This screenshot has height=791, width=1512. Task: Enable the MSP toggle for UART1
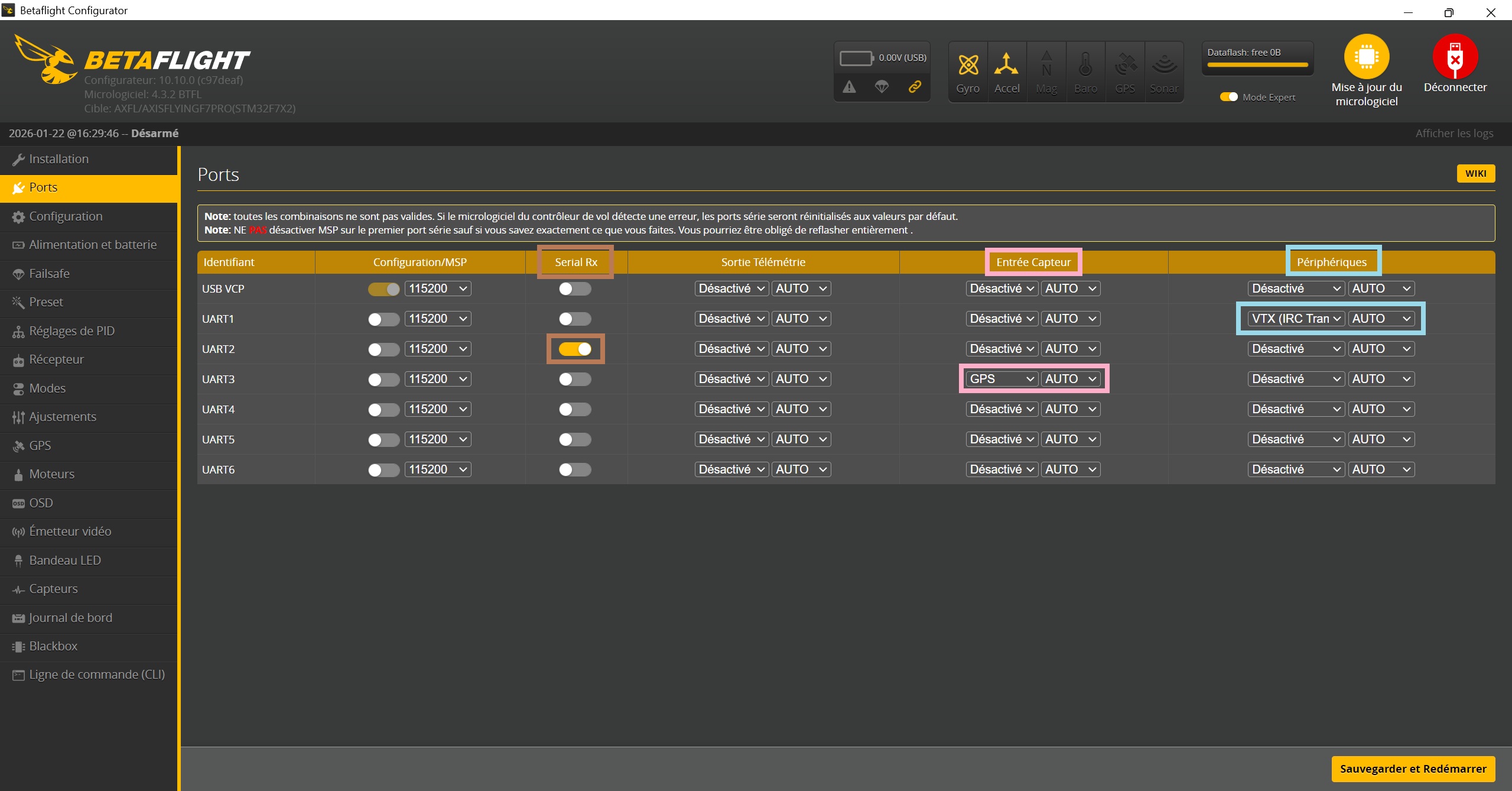(x=383, y=319)
